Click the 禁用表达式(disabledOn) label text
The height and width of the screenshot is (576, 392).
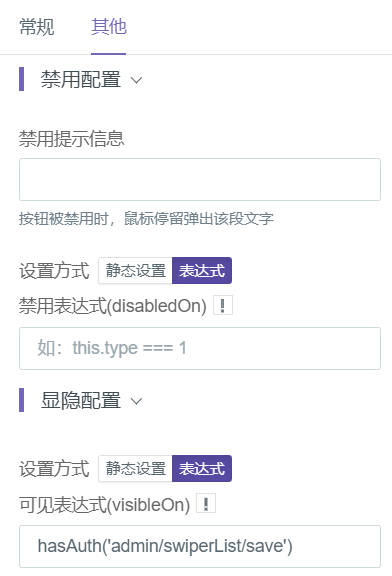pos(113,306)
